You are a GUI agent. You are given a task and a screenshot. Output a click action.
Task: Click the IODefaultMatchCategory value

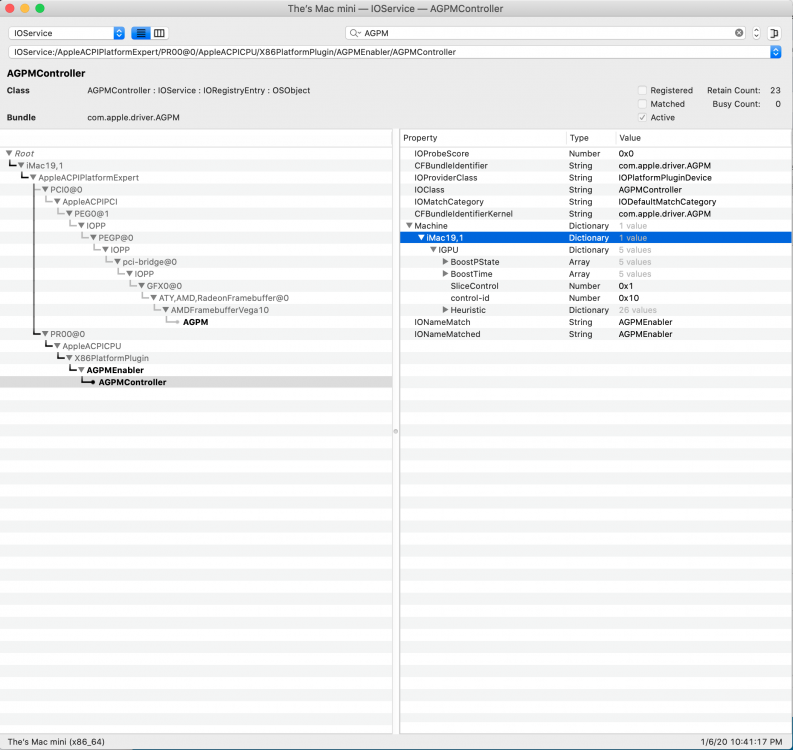[667, 202]
